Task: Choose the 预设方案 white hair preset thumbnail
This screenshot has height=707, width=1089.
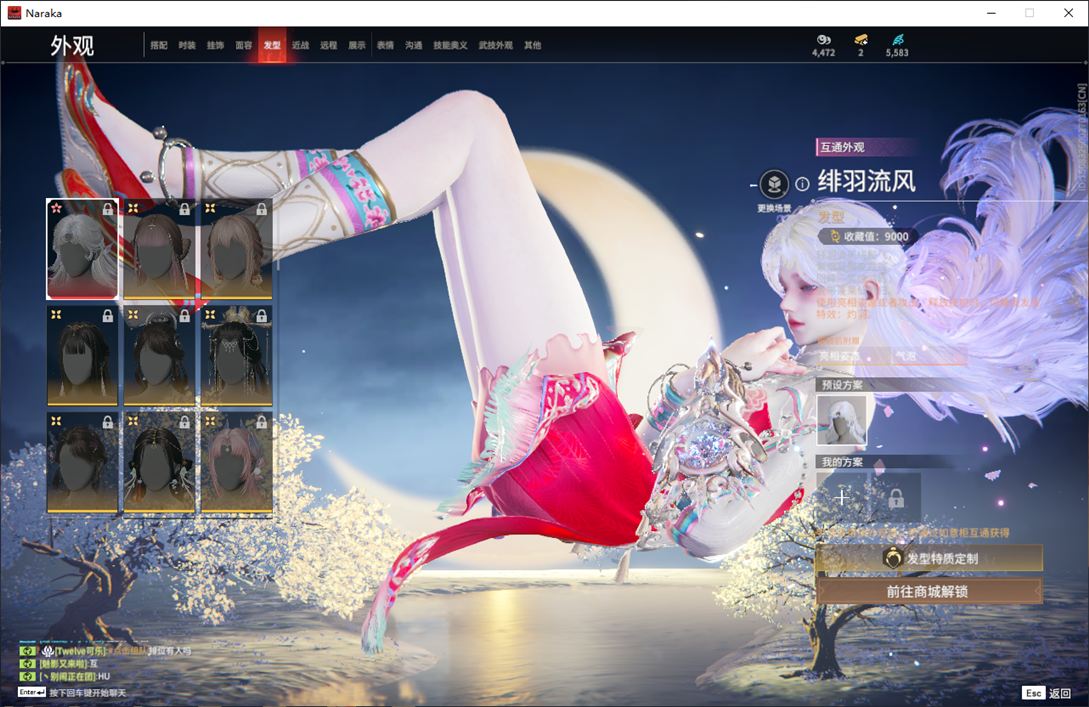Action: 841,420
